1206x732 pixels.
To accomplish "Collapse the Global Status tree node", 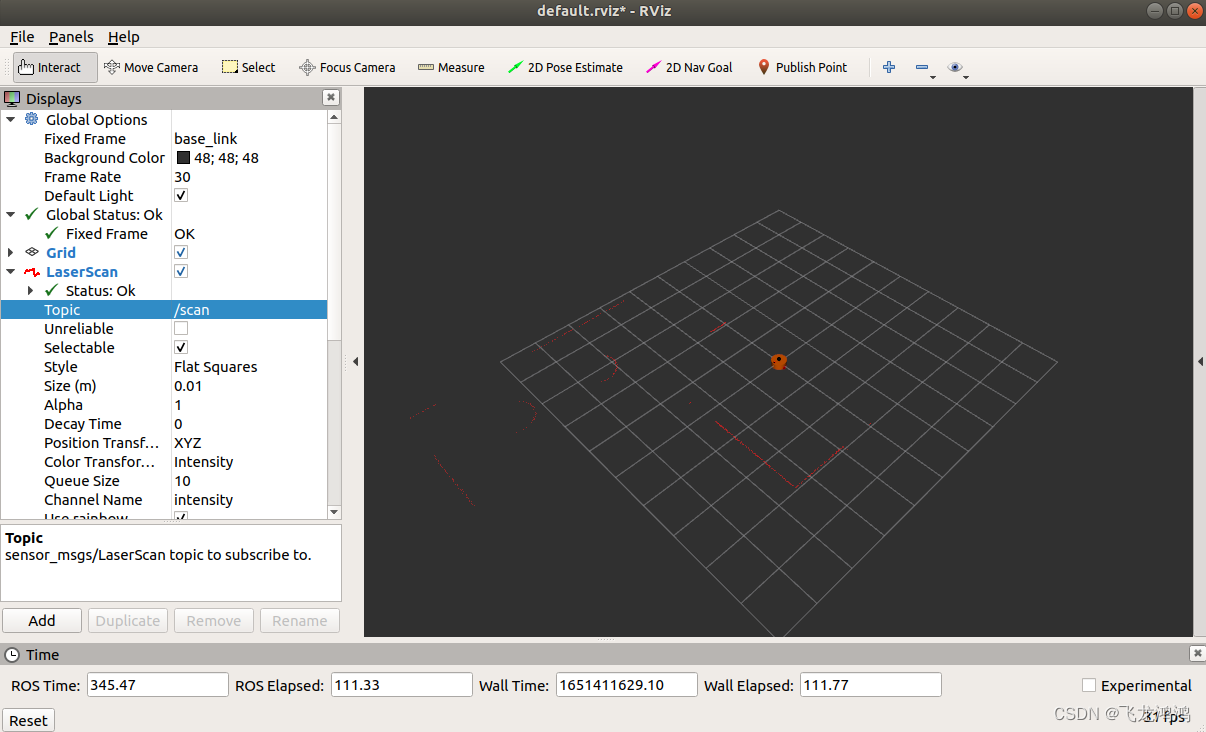I will [11, 215].
